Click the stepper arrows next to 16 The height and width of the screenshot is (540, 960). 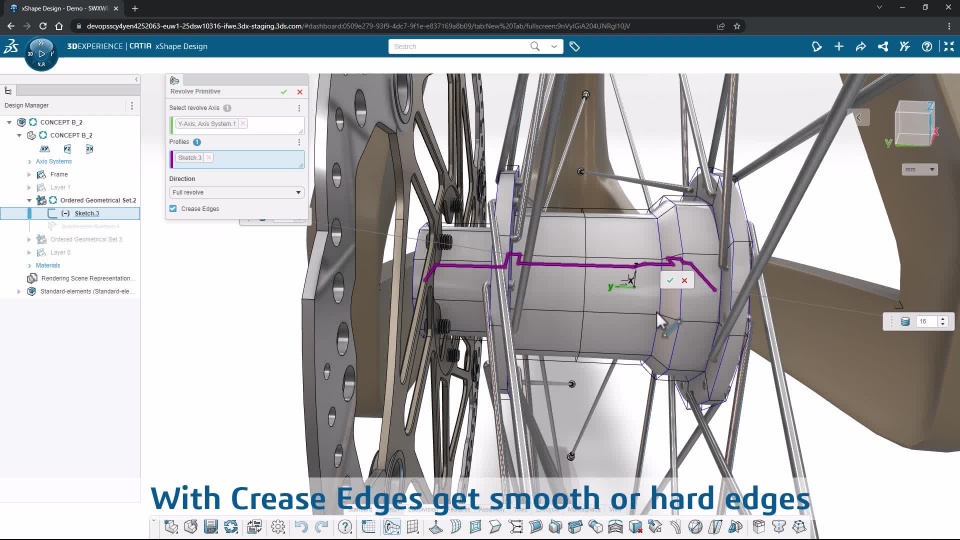point(943,321)
